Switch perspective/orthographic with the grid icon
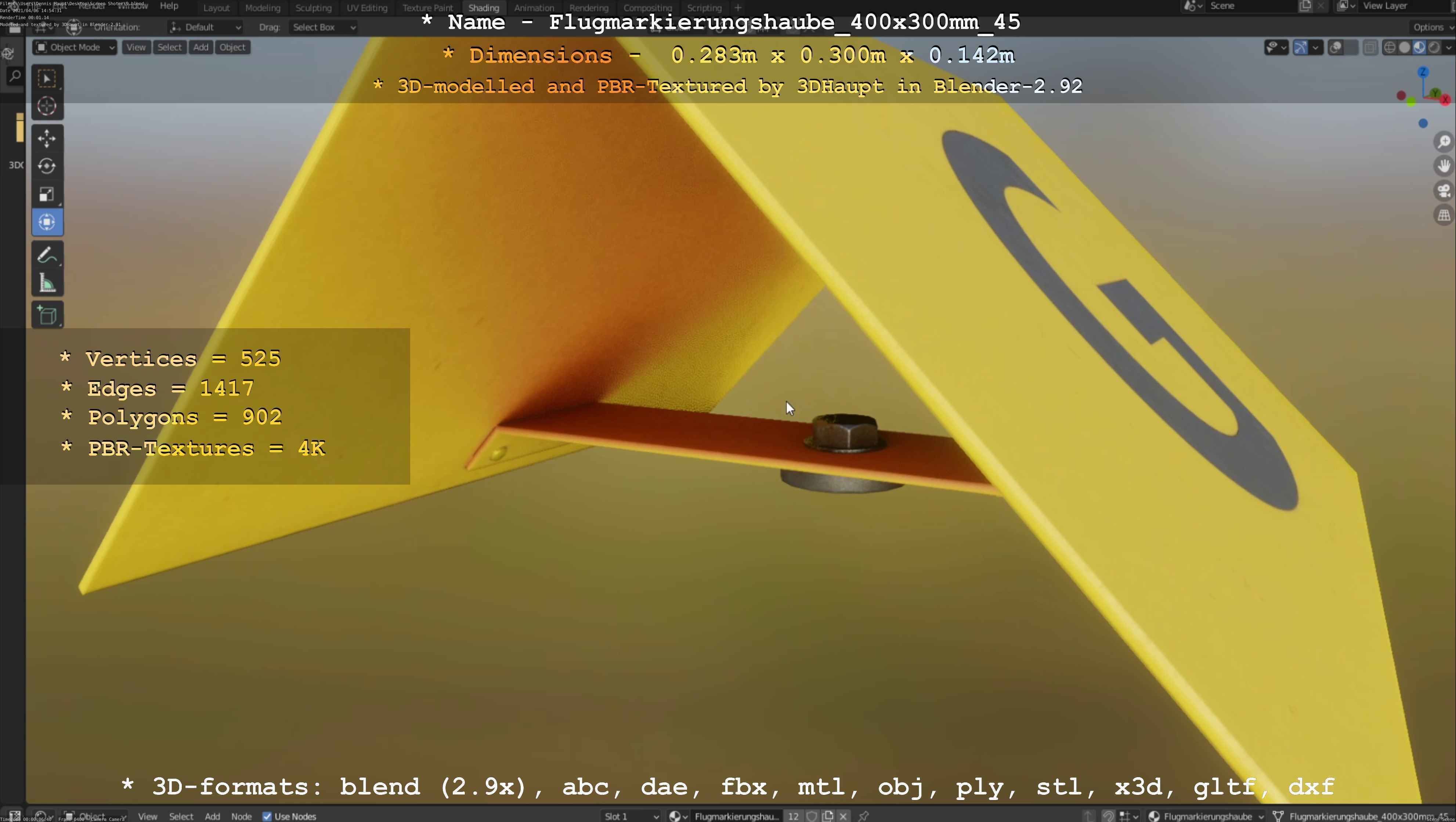1456x822 pixels. [1444, 215]
